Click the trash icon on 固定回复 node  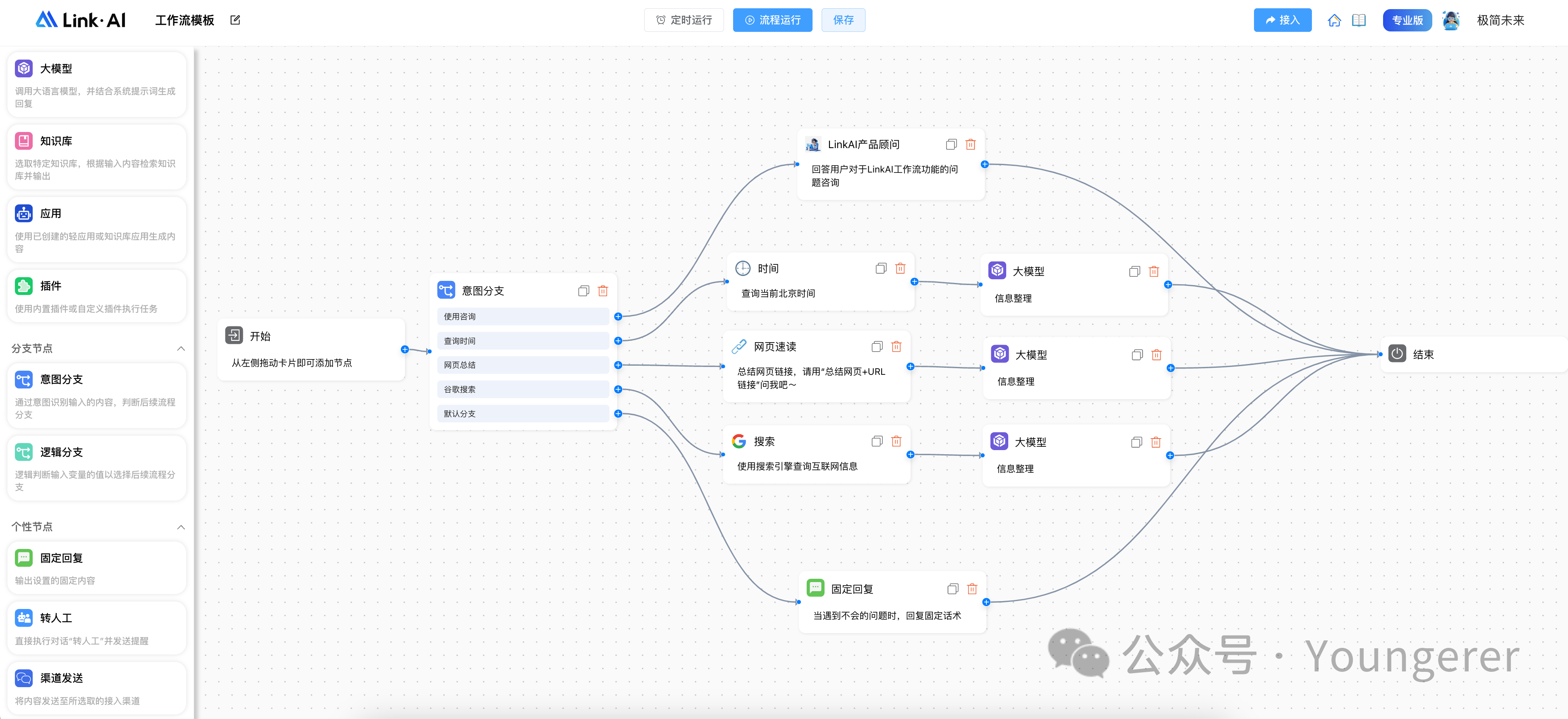972,589
